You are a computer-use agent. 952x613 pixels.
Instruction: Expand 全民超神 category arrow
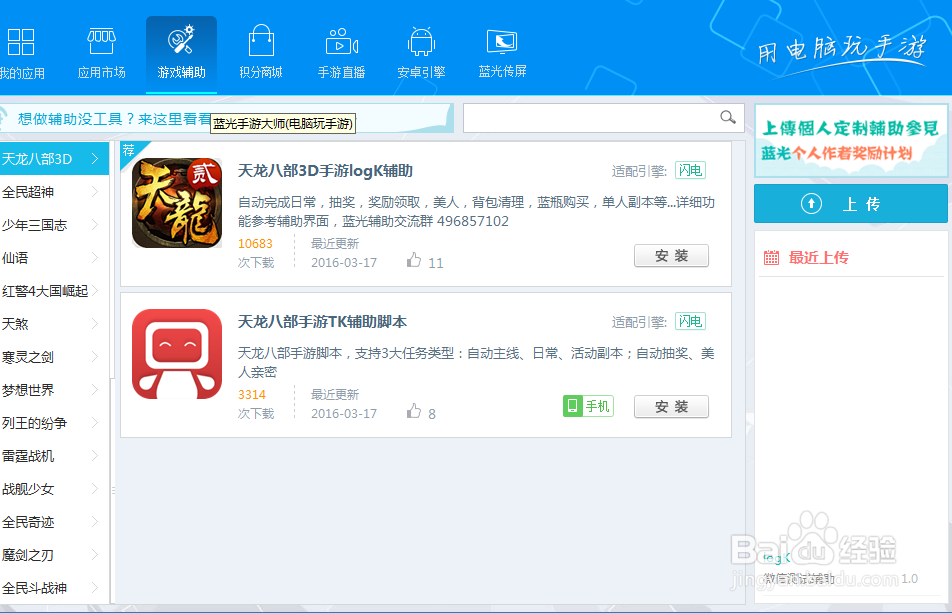tap(95, 192)
